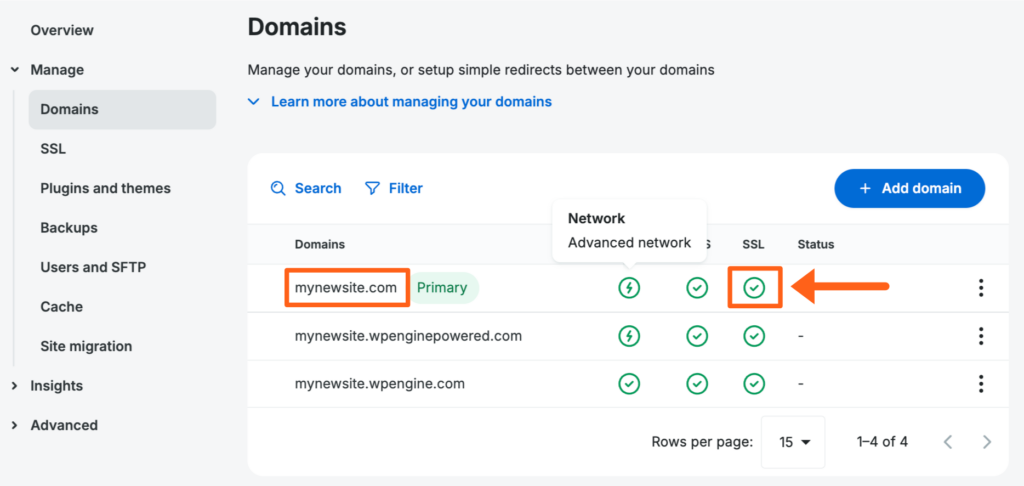This screenshot has height=486, width=1024.
Task: Click the SSL checkmark for mynewsite.wpengine.com
Action: (754, 384)
